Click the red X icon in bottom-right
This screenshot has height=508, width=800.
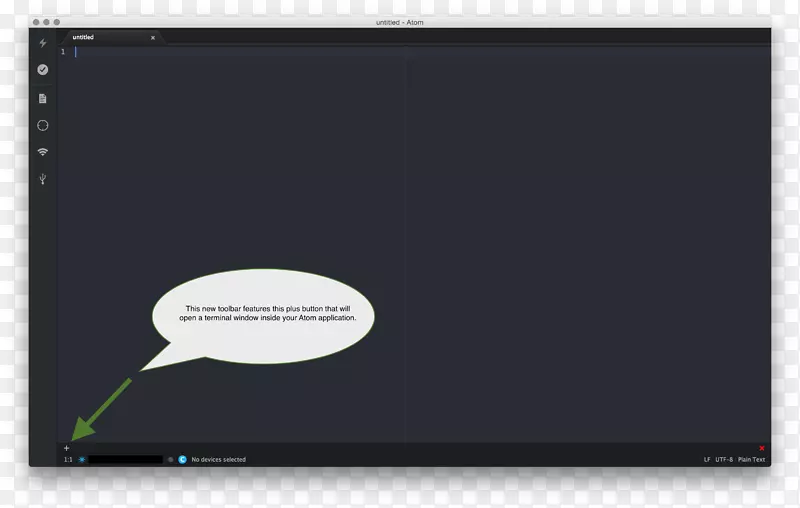pyautogui.click(x=762, y=448)
